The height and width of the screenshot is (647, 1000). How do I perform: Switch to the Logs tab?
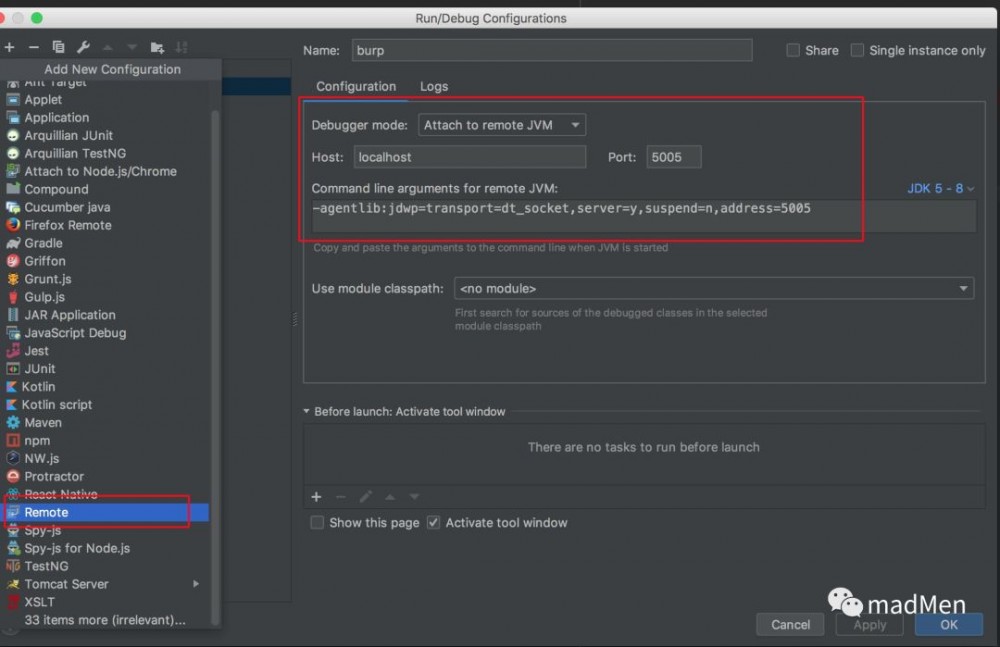[x=434, y=86]
